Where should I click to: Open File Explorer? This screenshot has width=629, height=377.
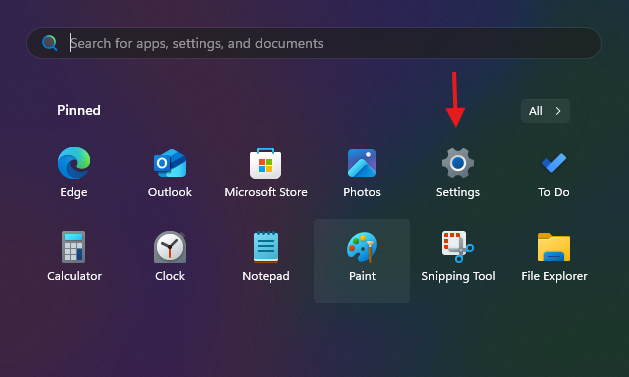(x=554, y=257)
